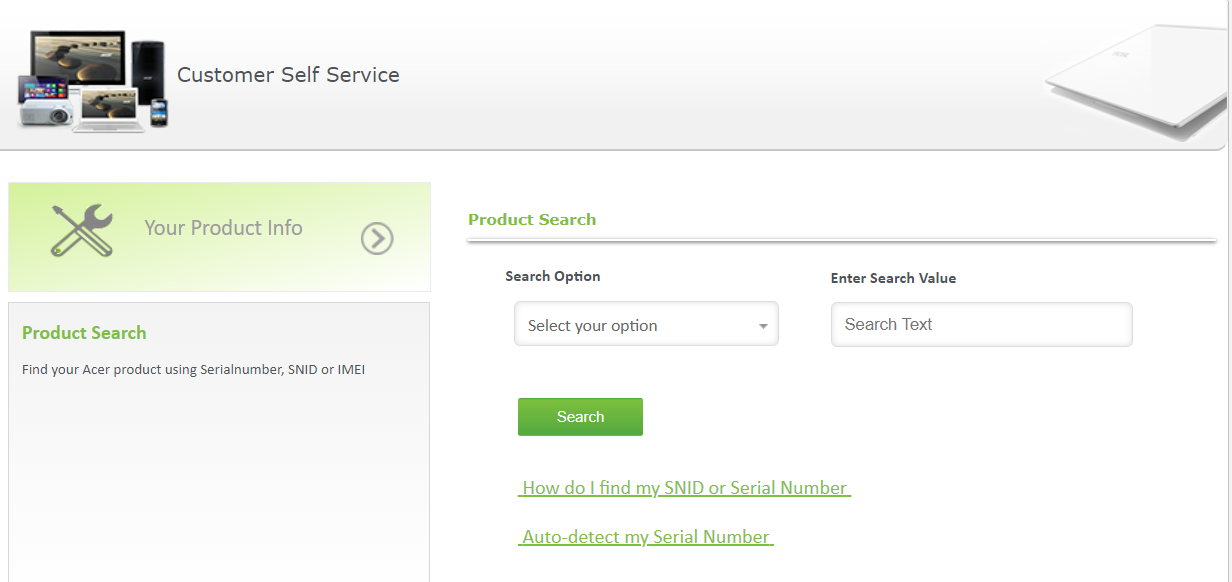Click the projector image in the header
Image resolution: width=1232 pixels, height=582 pixels.
point(46,114)
